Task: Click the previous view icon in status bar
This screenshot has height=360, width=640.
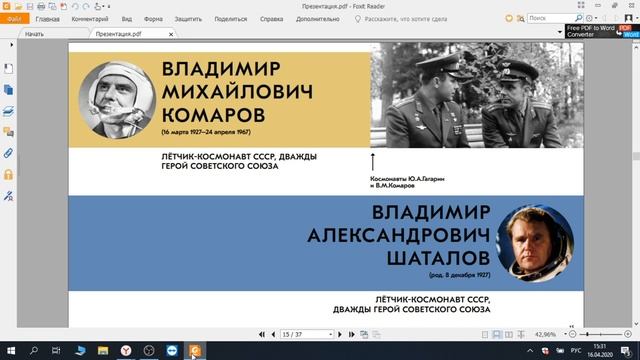Action: (364, 334)
